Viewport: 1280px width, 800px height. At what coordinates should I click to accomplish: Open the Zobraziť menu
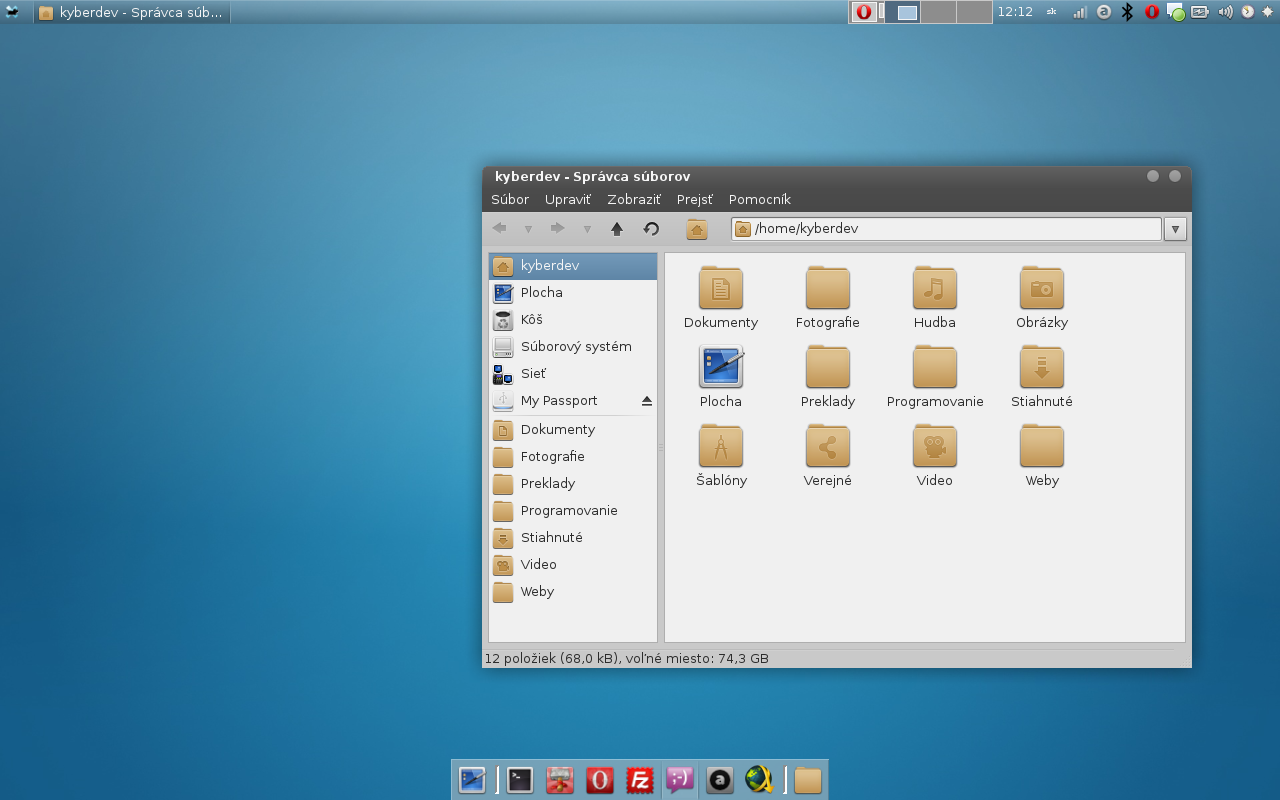pyautogui.click(x=634, y=199)
